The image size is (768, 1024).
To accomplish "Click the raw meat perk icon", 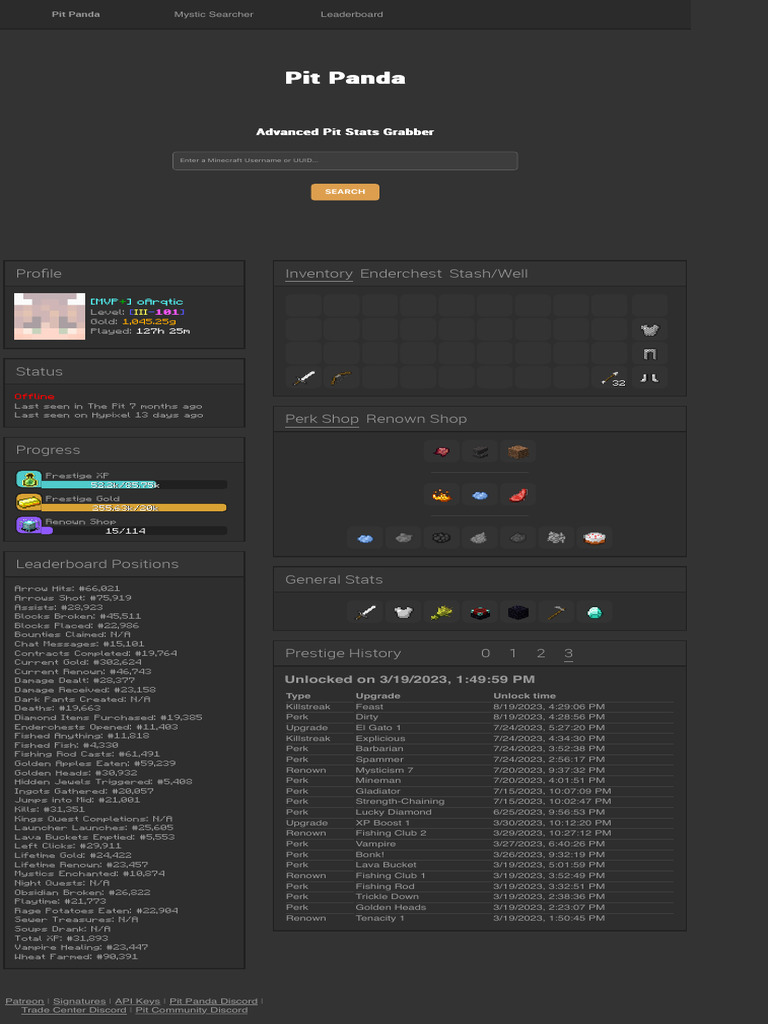I will point(518,495).
